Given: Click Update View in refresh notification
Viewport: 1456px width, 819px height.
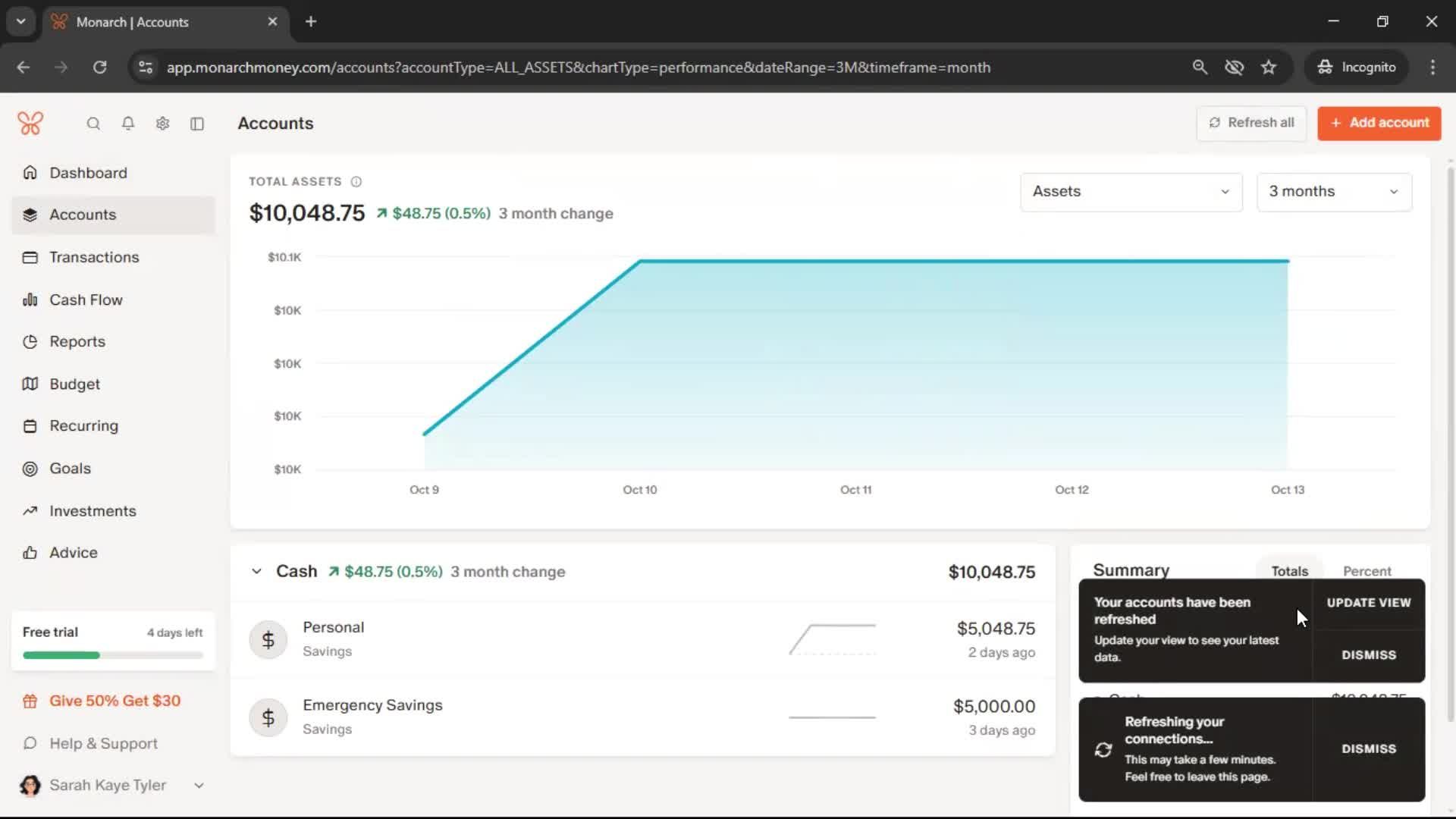Looking at the screenshot, I should coord(1368,603).
